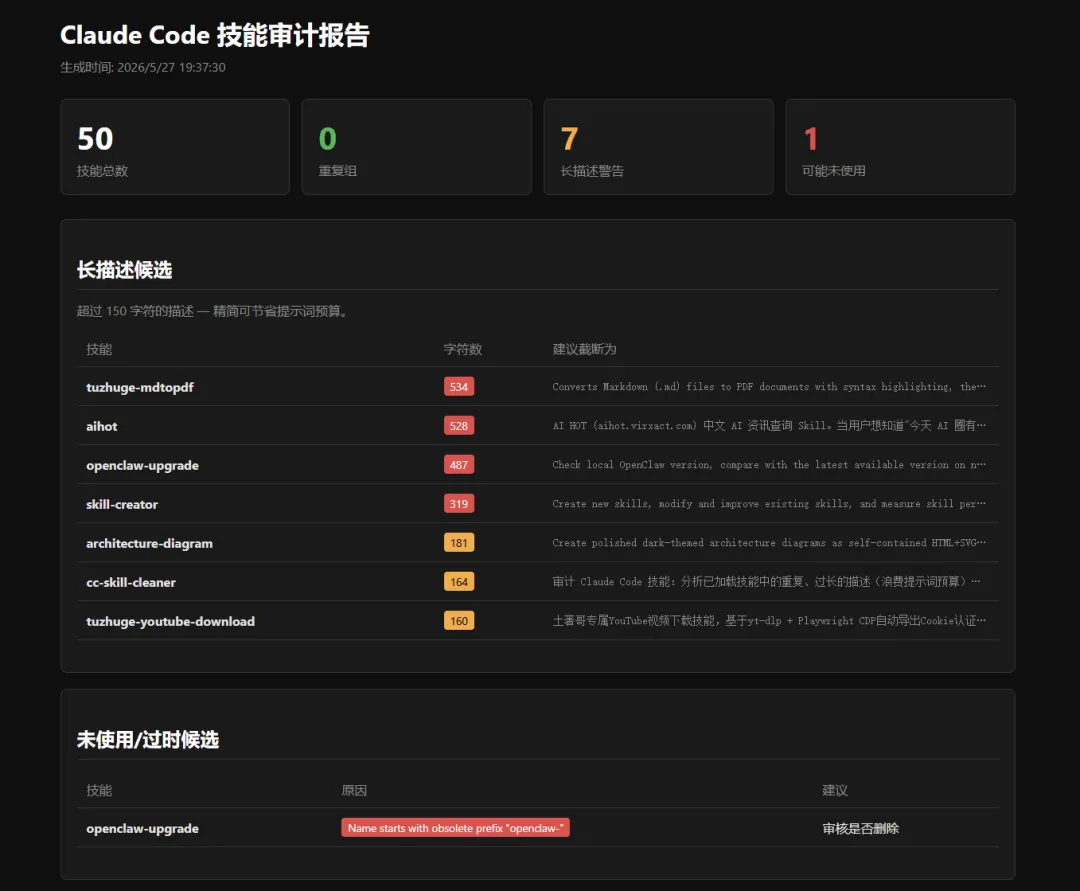This screenshot has width=1080, height=891.
Task: Click the '建议' column header in unused table
Action: 835,790
